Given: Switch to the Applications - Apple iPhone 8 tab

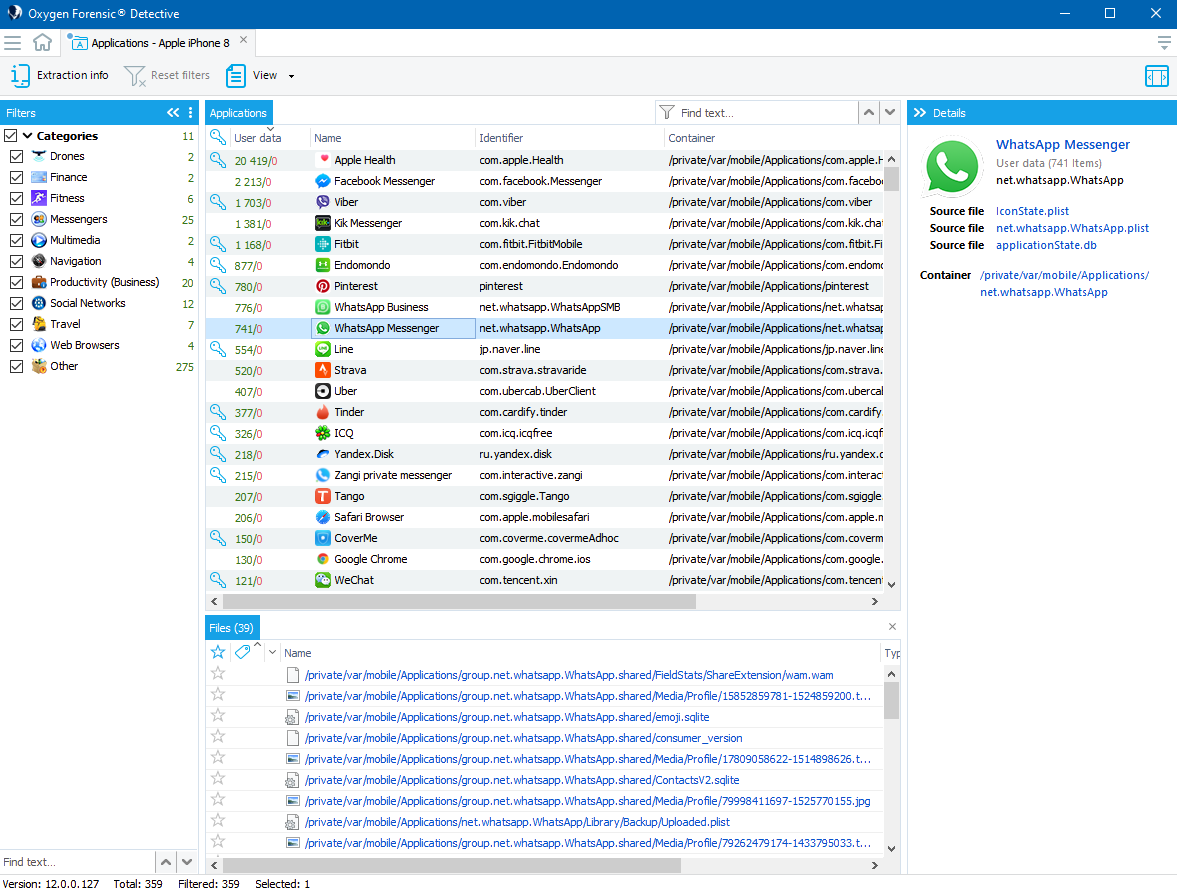Looking at the screenshot, I should (x=158, y=43).
